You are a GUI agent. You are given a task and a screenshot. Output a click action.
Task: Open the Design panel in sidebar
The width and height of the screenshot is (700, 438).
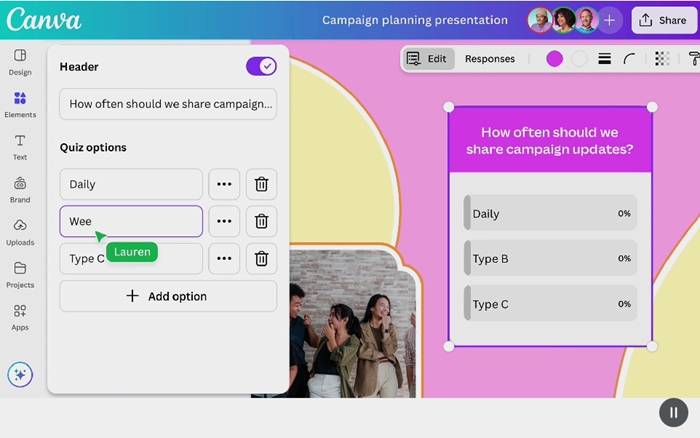point(20,61)
